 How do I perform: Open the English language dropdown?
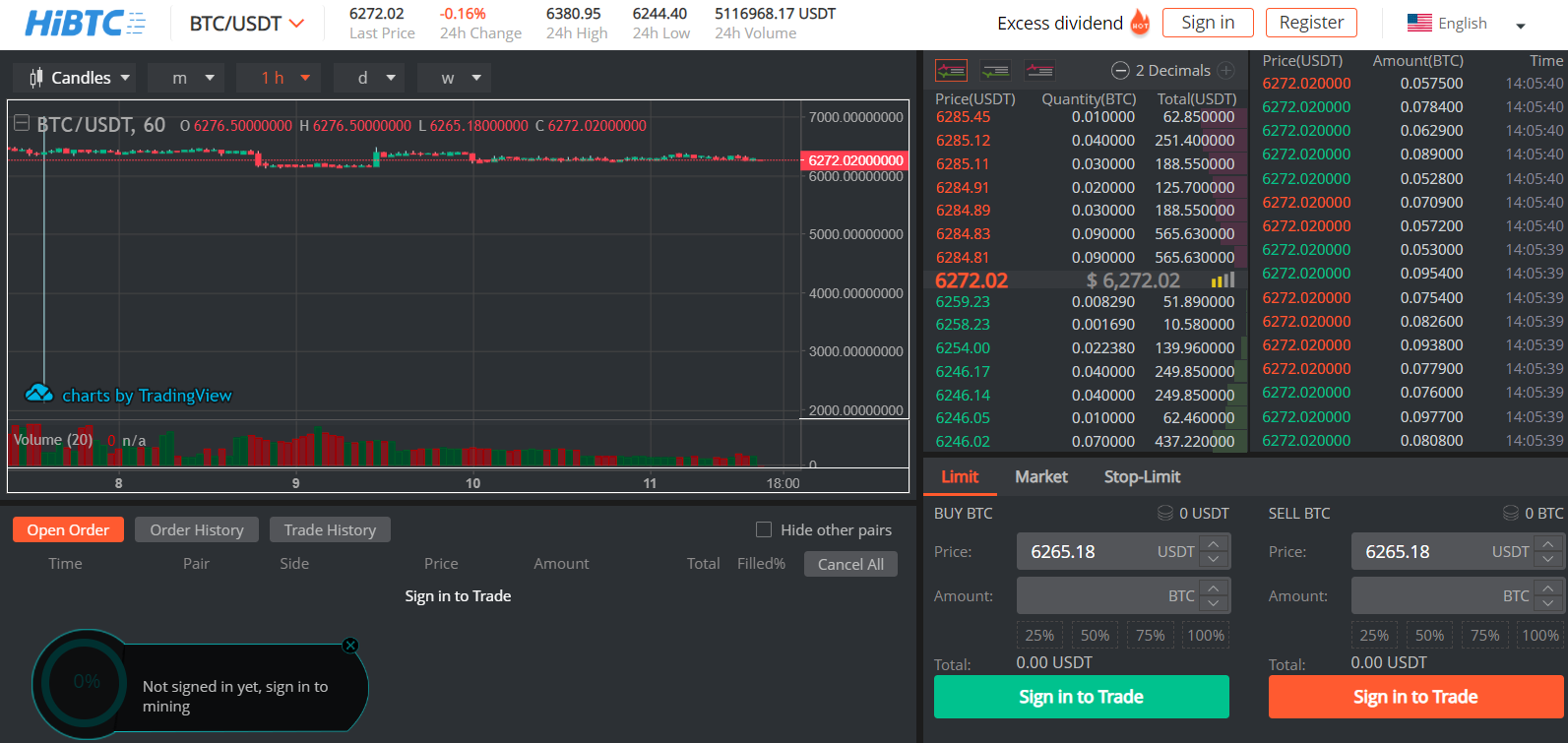1467,24
